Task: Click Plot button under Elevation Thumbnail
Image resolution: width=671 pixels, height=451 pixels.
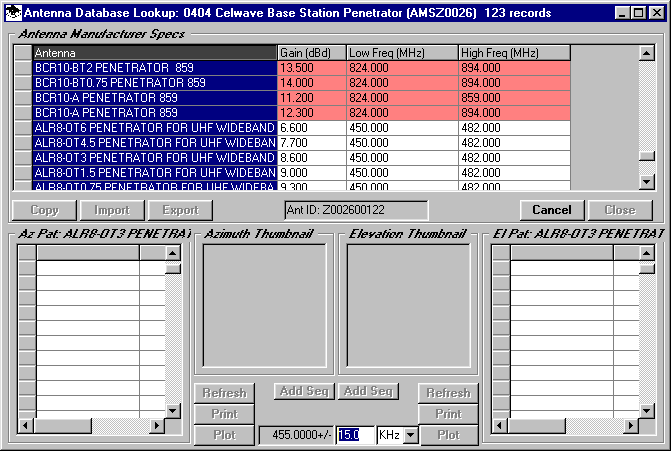Action: (x=448, y=435)
